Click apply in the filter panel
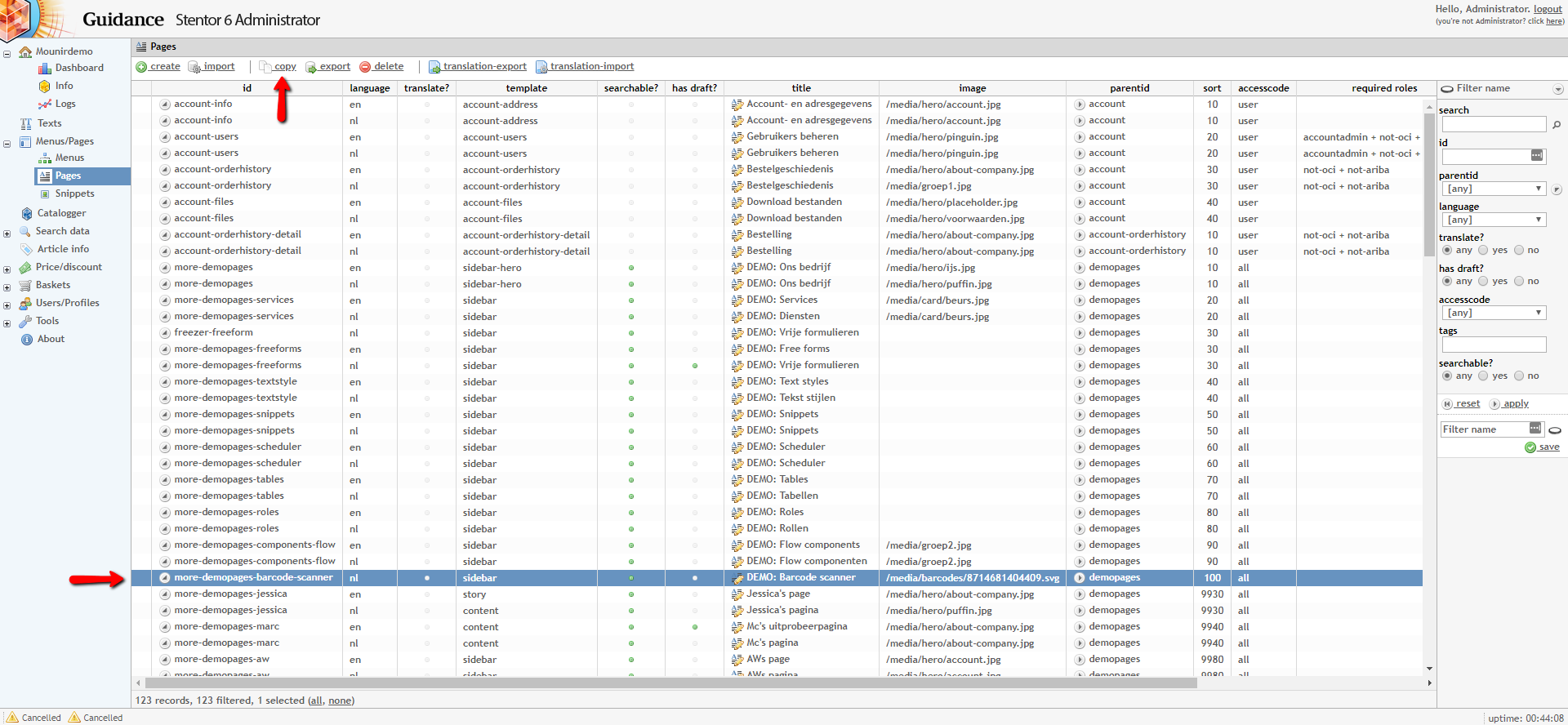The image size is (1568, 725). (1510, 404)
